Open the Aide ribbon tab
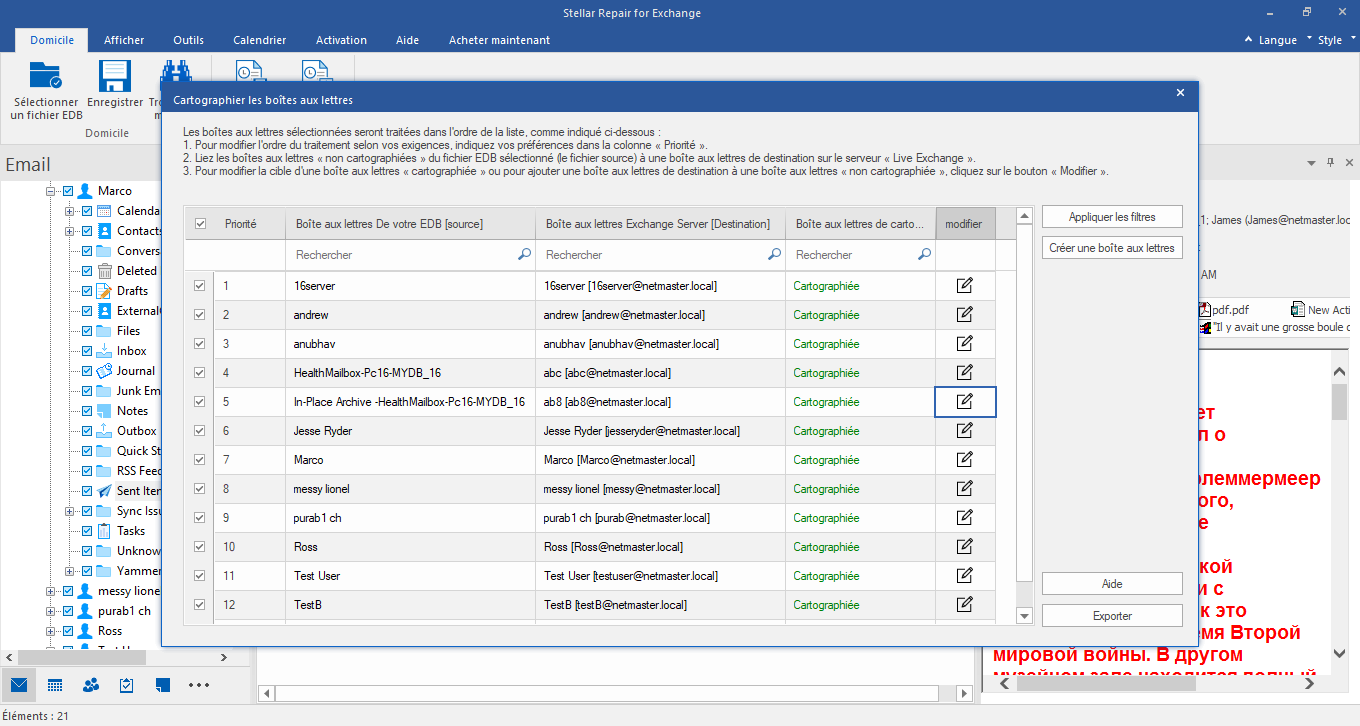The image size is (1360, 726). coord(407,40)
